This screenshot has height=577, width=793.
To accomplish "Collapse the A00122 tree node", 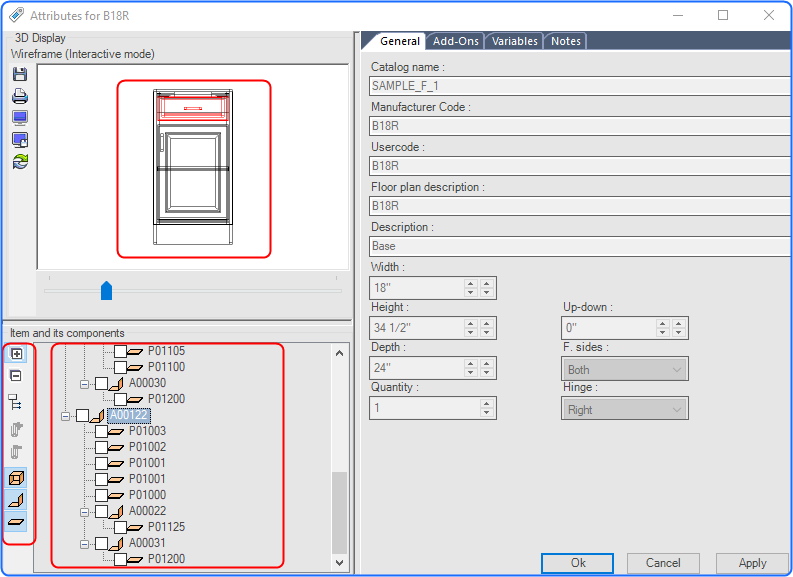I will click(x=65, y=416).
